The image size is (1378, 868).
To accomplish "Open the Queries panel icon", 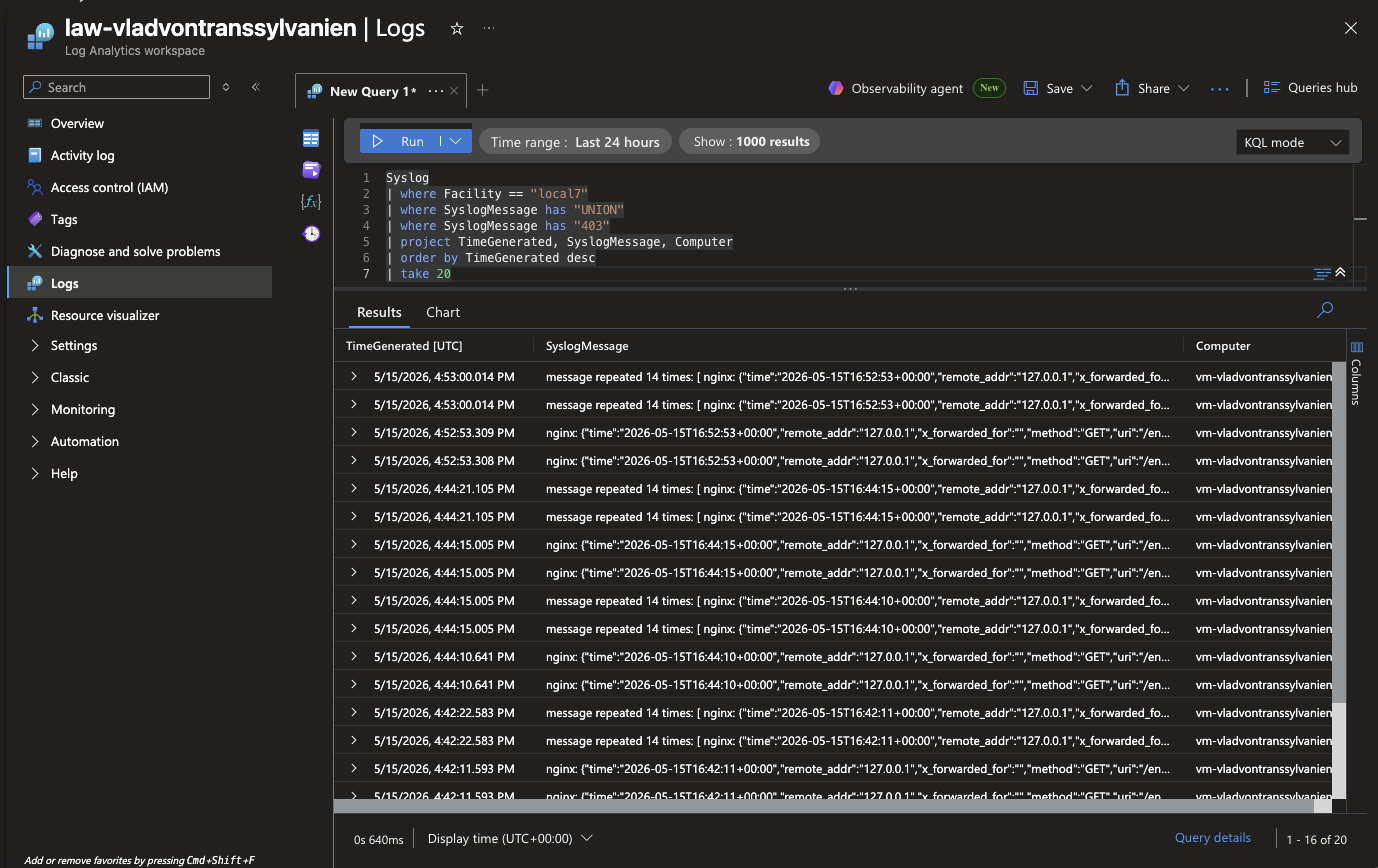I will click(311, 170).
